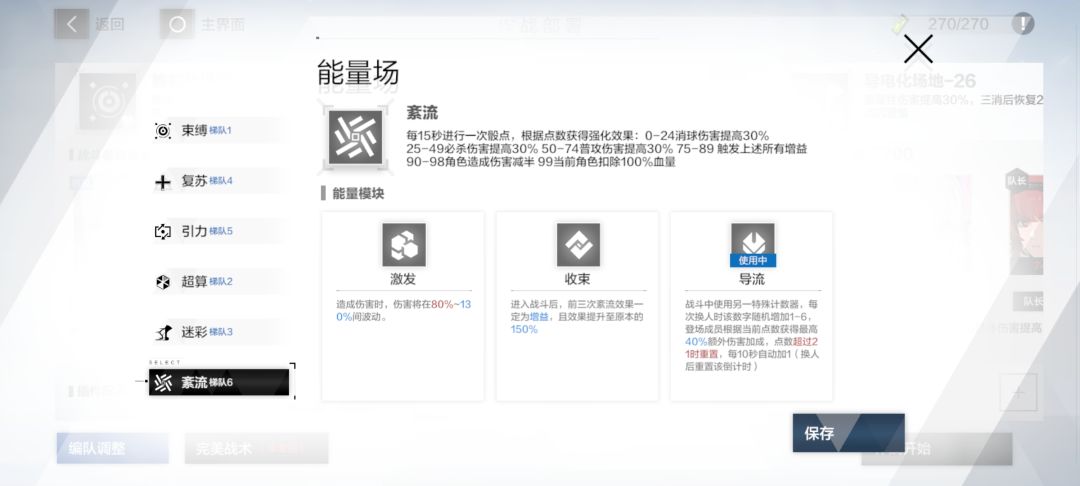Select the 束缚 energy field entry
Image resolution: width=1080 pixels, height=486 pixels.
(x=219, y=130)
